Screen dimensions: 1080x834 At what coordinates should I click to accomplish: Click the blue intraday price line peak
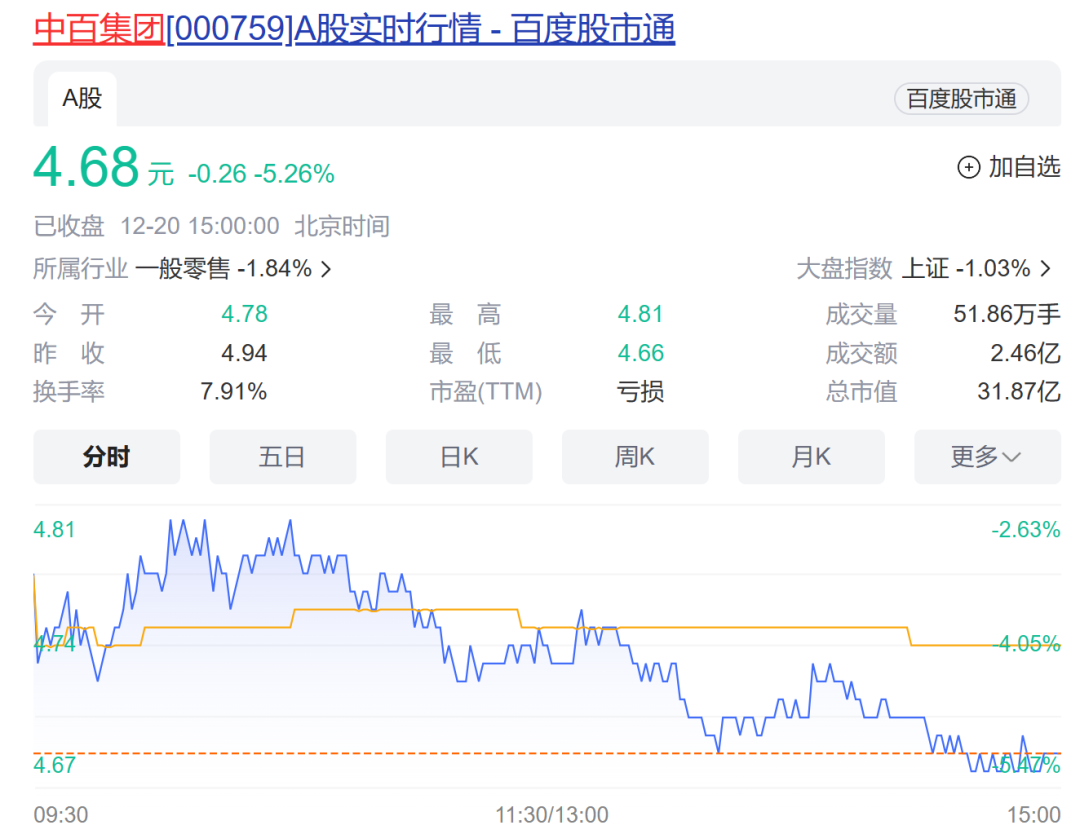pos(291,523)
